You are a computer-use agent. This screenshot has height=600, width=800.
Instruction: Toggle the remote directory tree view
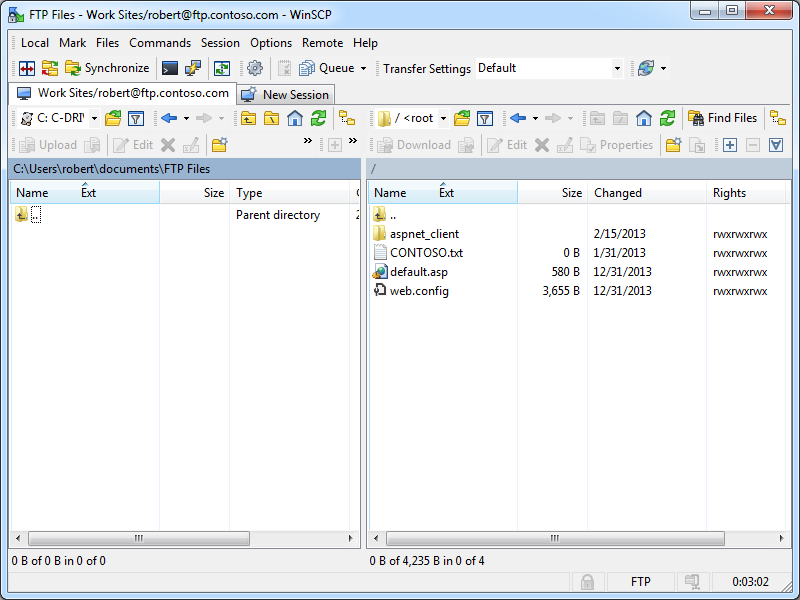[x=777, y=118]
